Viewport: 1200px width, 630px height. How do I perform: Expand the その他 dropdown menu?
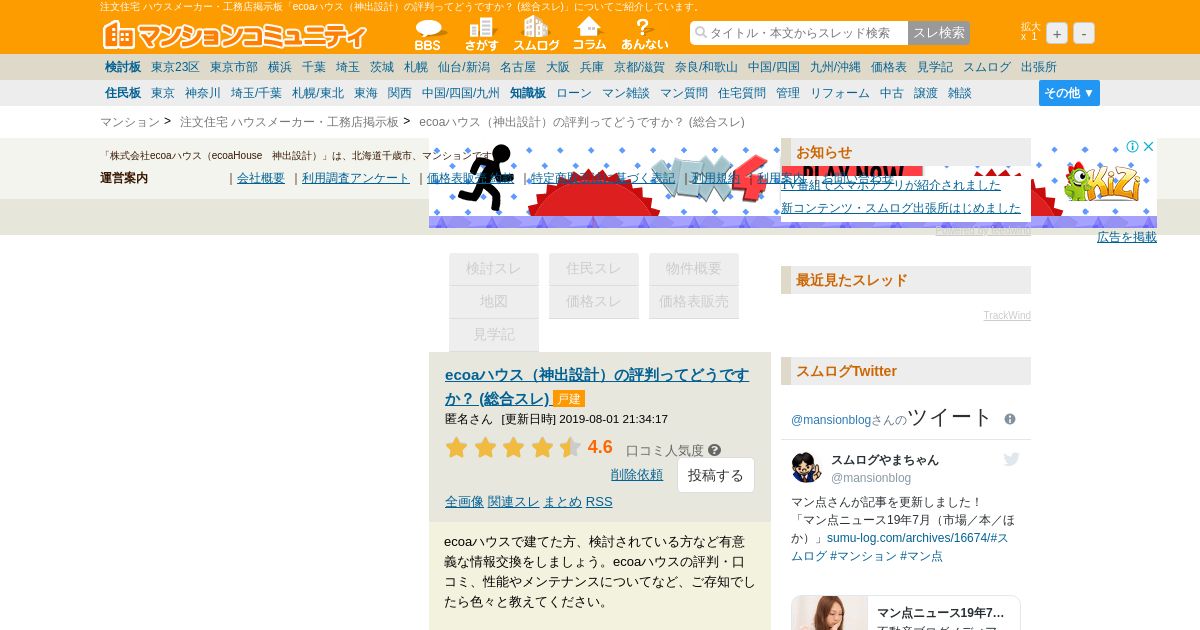point(1069,93)
